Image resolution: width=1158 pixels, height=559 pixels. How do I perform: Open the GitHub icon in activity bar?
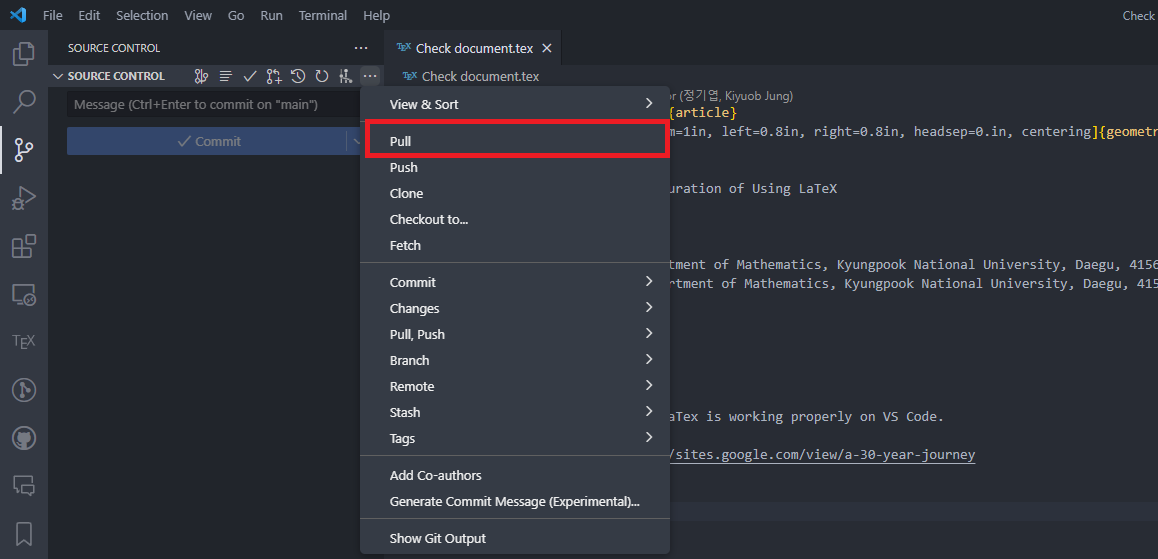click(24, 439)
